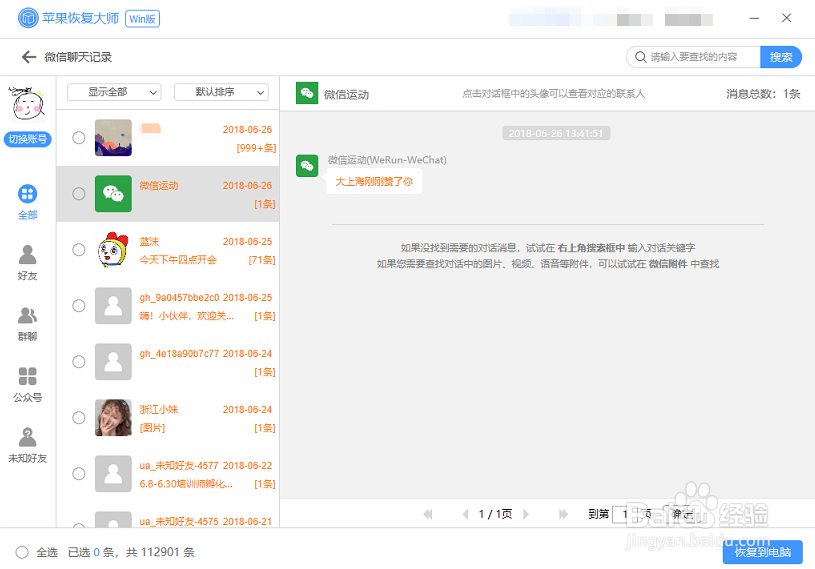
Task: Click the search magnifier icon
Action: 640,57
